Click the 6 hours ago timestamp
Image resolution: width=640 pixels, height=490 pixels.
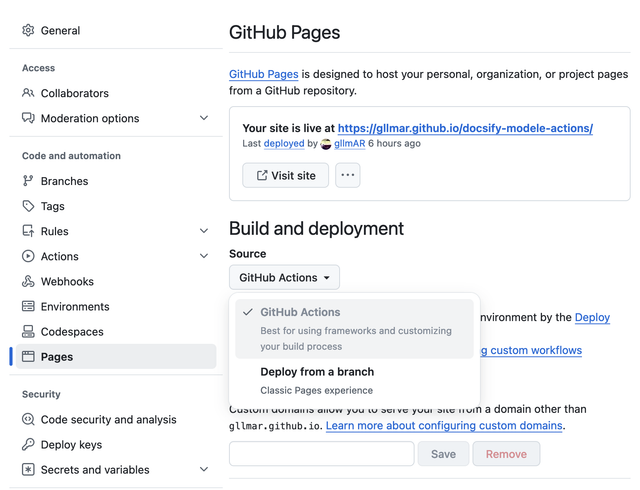click(x=394, y=144)
